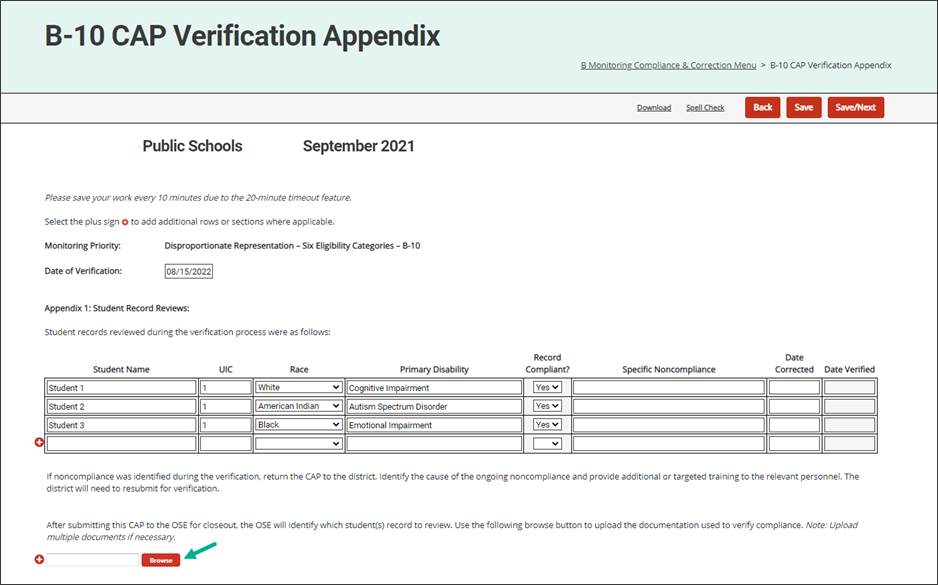The image size is (938, 585).
Task: Click the Browse button to upload documentation
Action: [x=161, y=560]
